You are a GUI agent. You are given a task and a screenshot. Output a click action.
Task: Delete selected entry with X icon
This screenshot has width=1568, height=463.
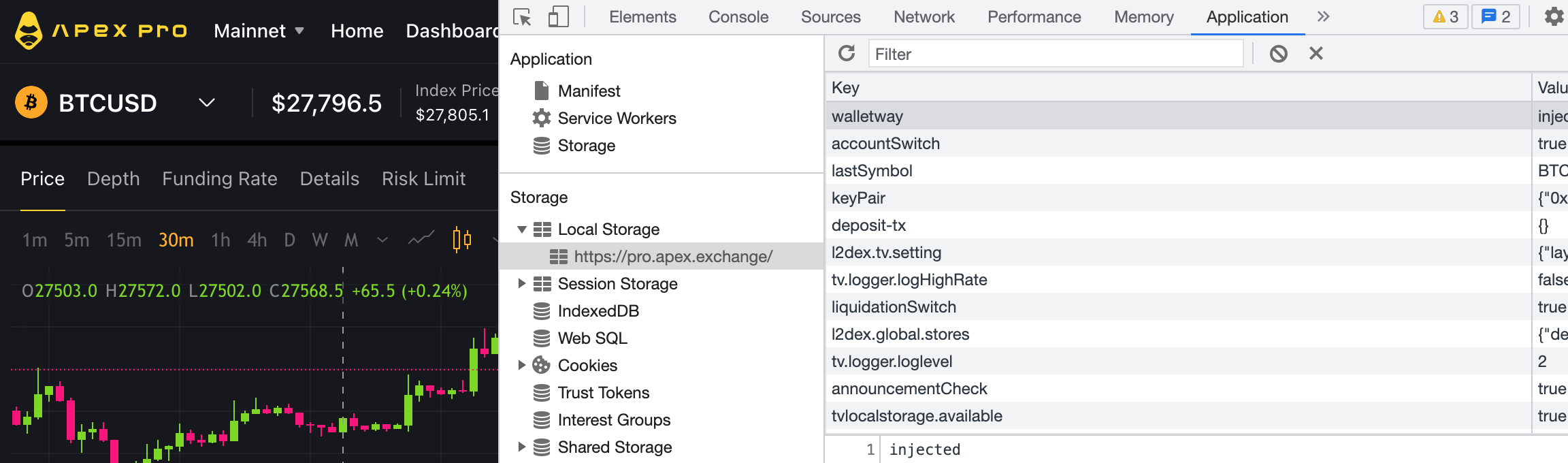point(1316,53)
